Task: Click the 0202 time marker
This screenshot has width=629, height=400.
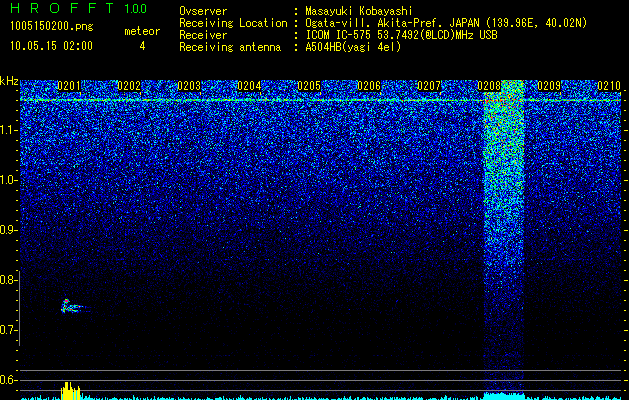Action: tap(129, 86)
